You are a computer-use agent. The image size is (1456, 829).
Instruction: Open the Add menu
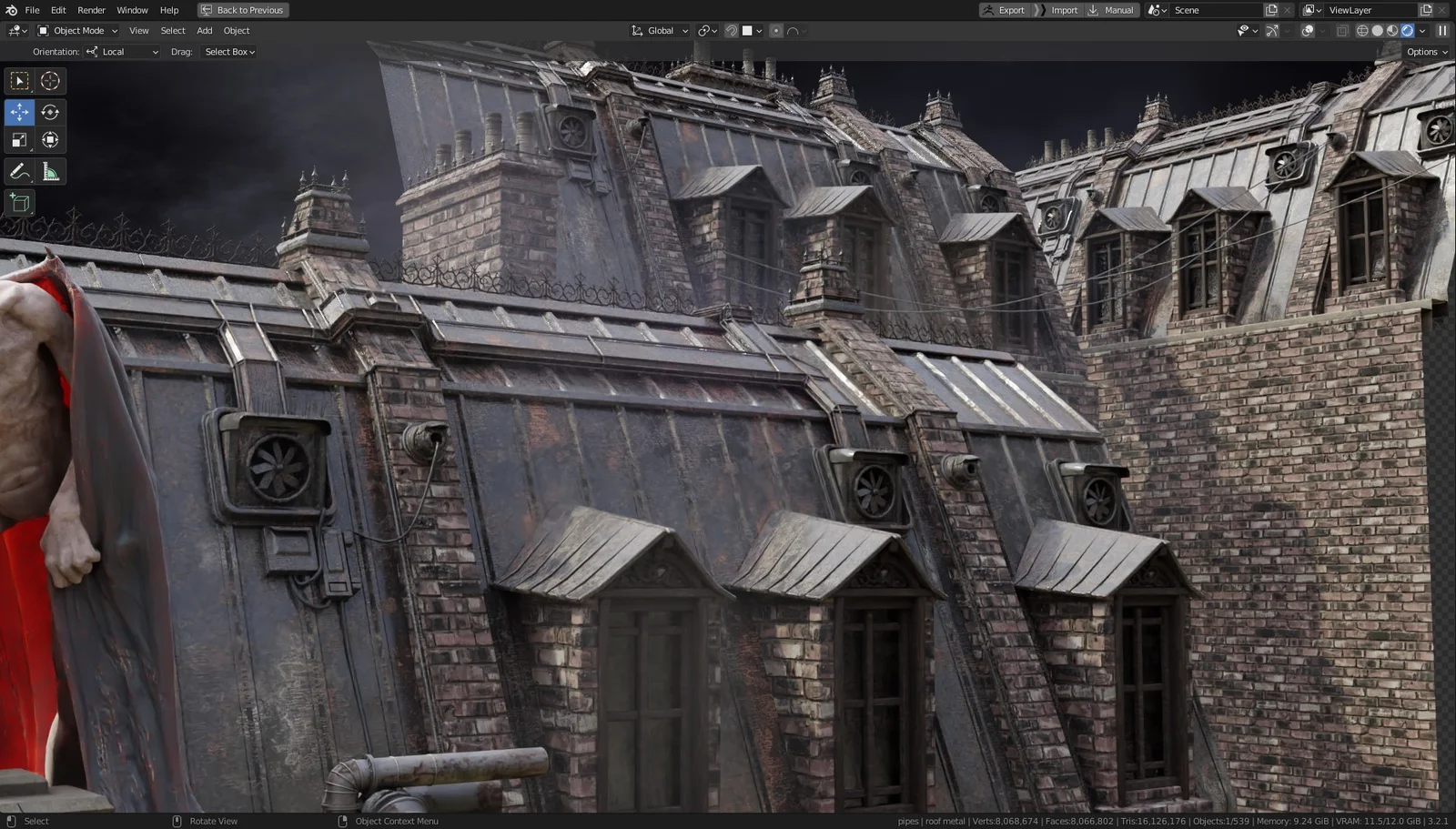(204, 30)
